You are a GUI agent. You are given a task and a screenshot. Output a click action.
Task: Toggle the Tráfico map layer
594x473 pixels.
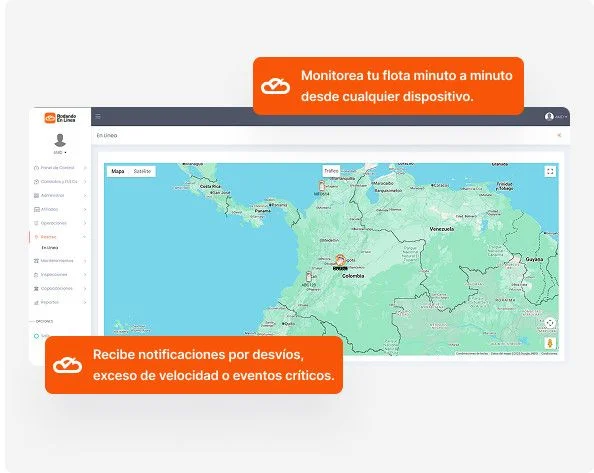point(331,171)
